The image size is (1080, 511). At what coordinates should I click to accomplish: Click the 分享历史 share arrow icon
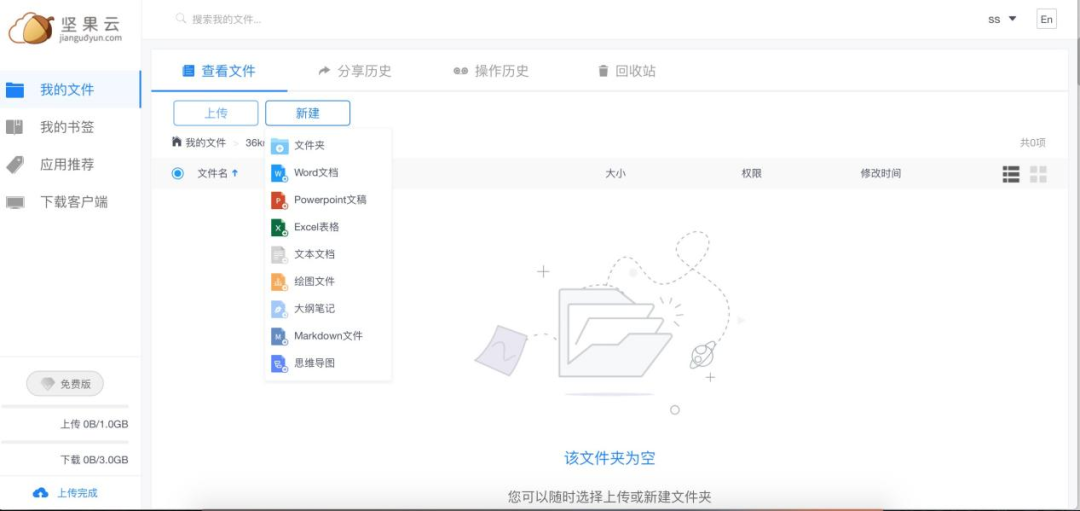click(324, 71)
